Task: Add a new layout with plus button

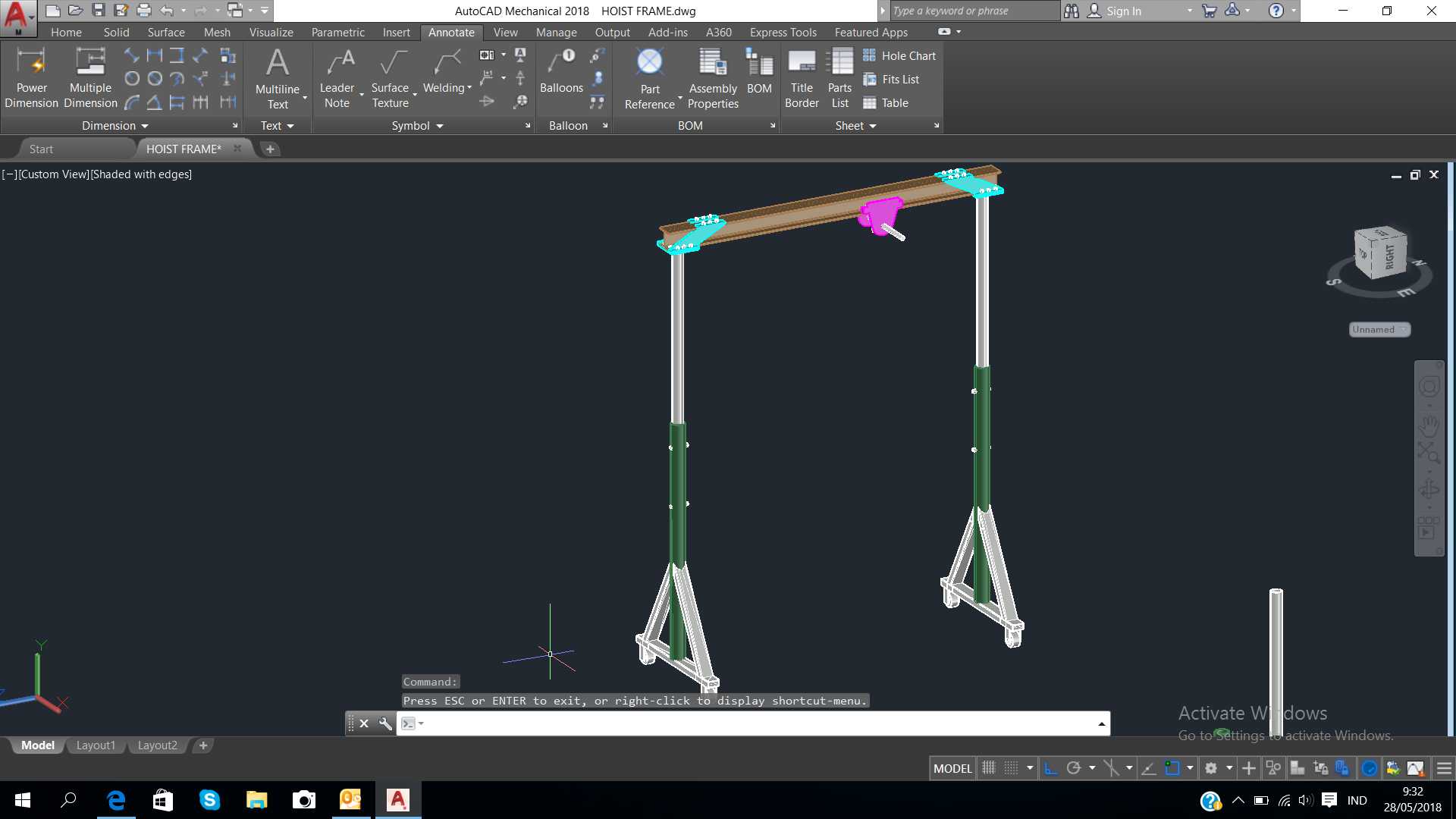Action: tap(203, 745)
